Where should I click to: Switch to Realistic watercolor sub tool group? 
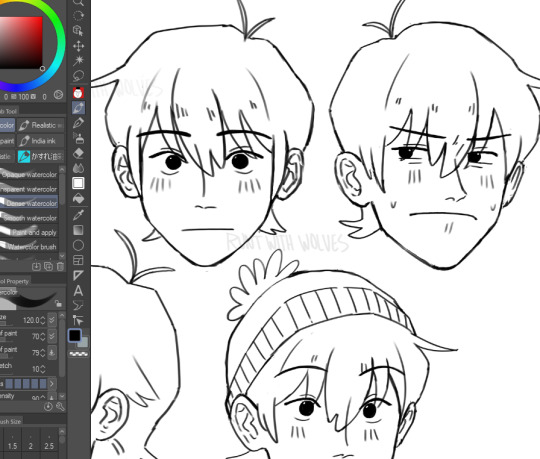(x=41, y=125)
